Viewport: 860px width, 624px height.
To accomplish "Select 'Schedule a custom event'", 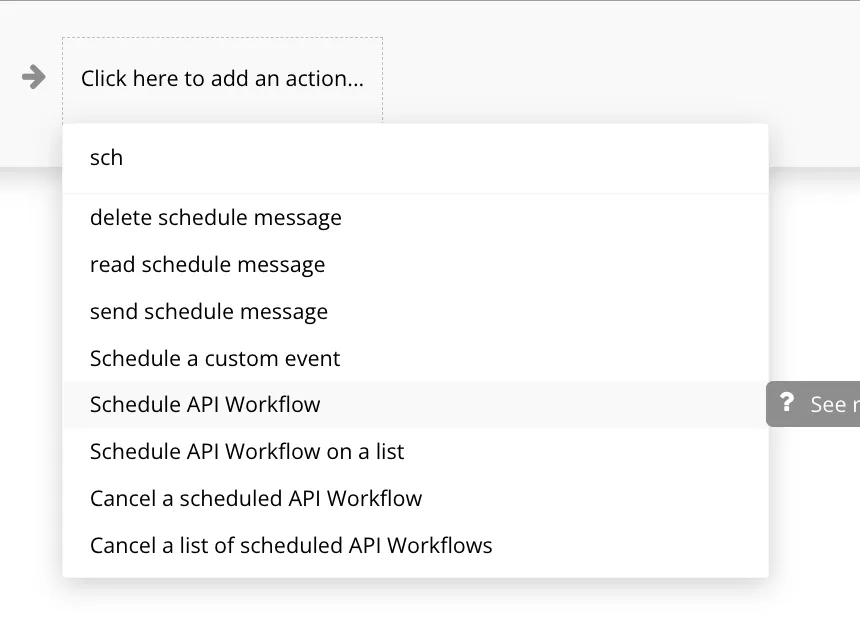I will [x=215, y=358].
